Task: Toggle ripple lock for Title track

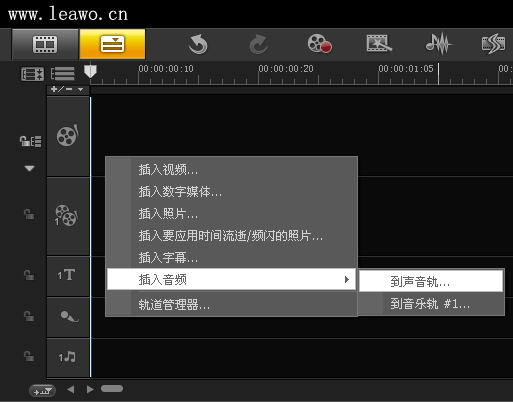Action: point(29,275)
